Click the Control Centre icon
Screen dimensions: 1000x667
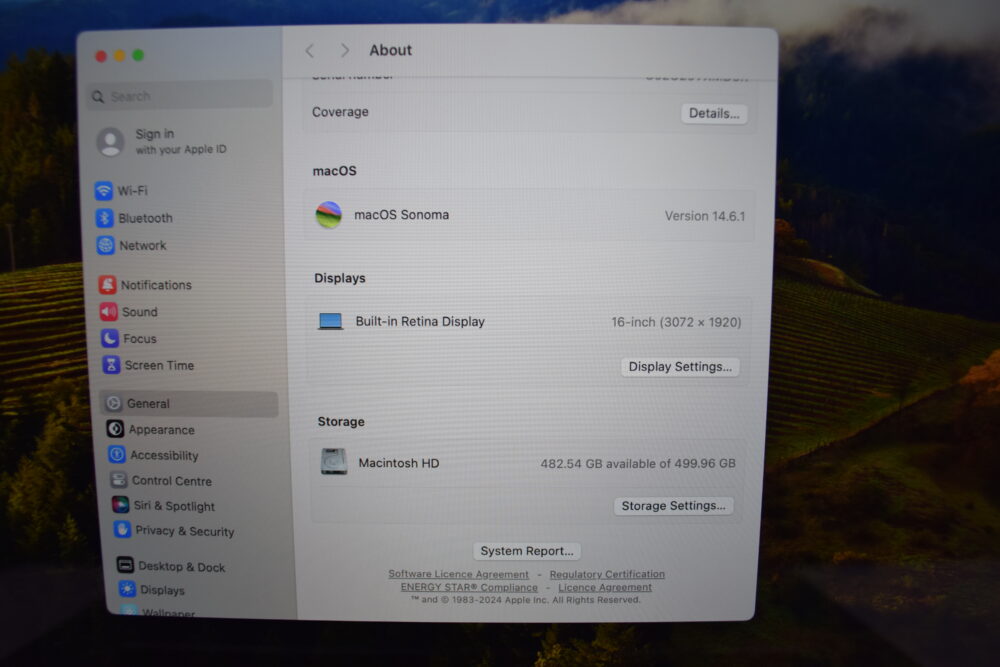pos(119,480)
